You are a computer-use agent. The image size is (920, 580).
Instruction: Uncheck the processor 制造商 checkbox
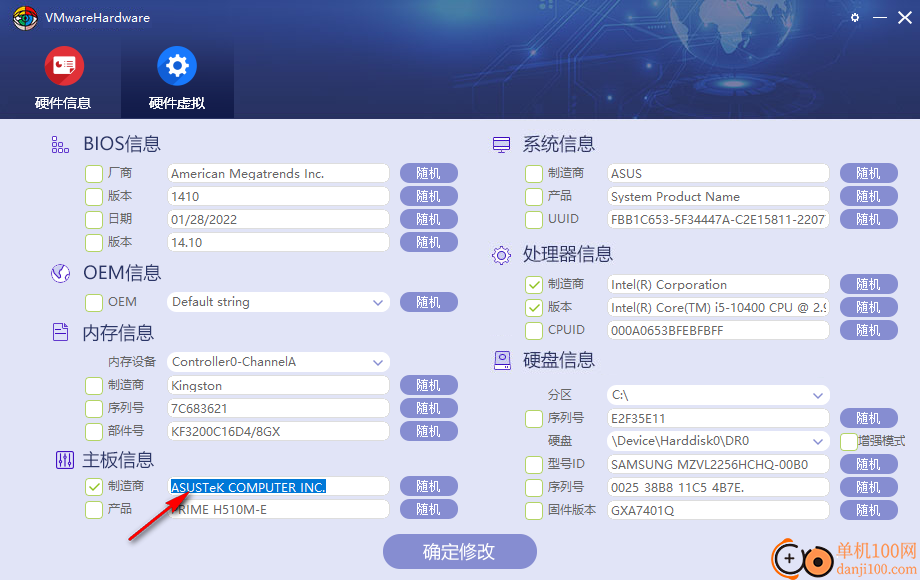click(x=534, y=284)
